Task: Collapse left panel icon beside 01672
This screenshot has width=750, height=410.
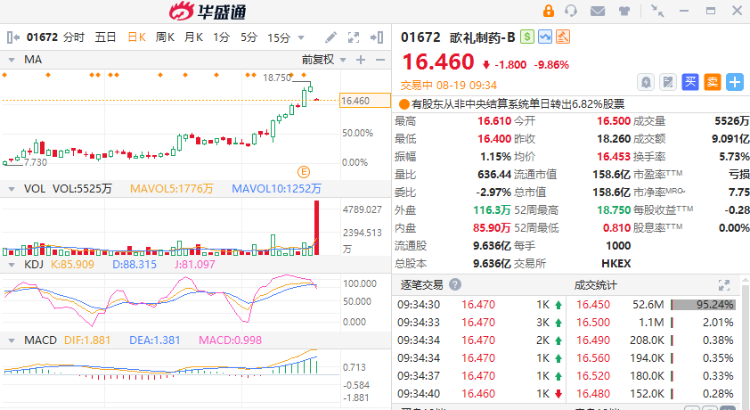Action: point(13,37)
